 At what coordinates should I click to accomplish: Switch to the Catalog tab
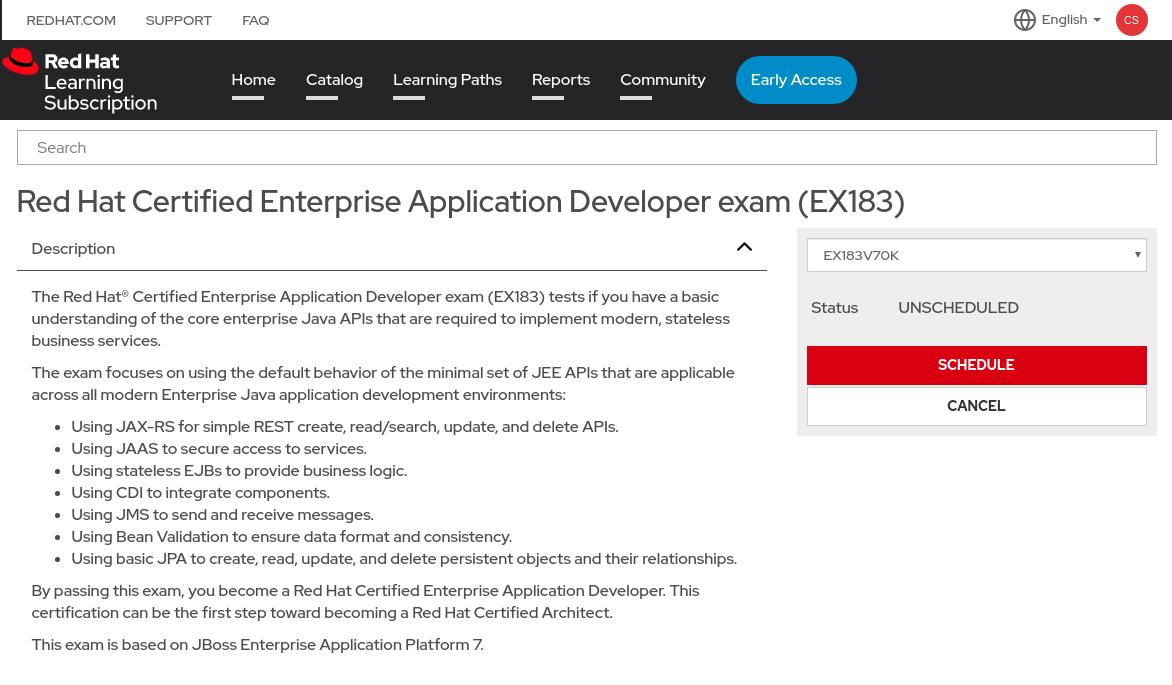pos(334,80)
